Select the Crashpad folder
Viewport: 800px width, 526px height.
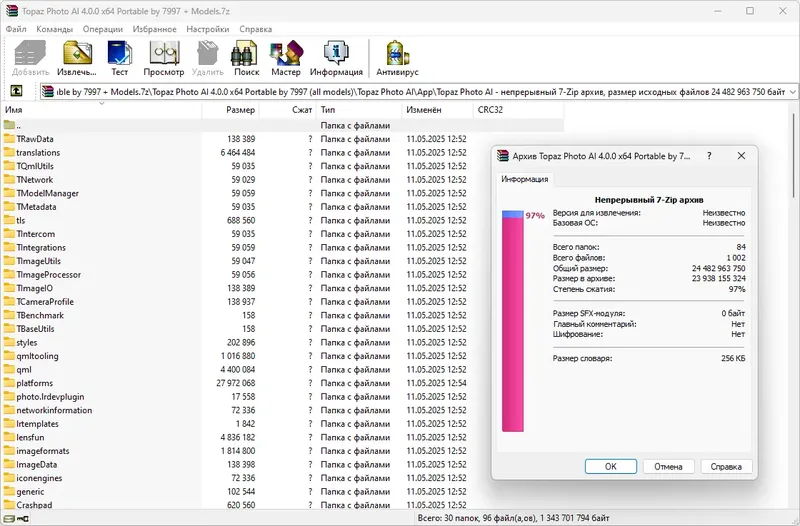pyautogui.click(x=34, y=505)
